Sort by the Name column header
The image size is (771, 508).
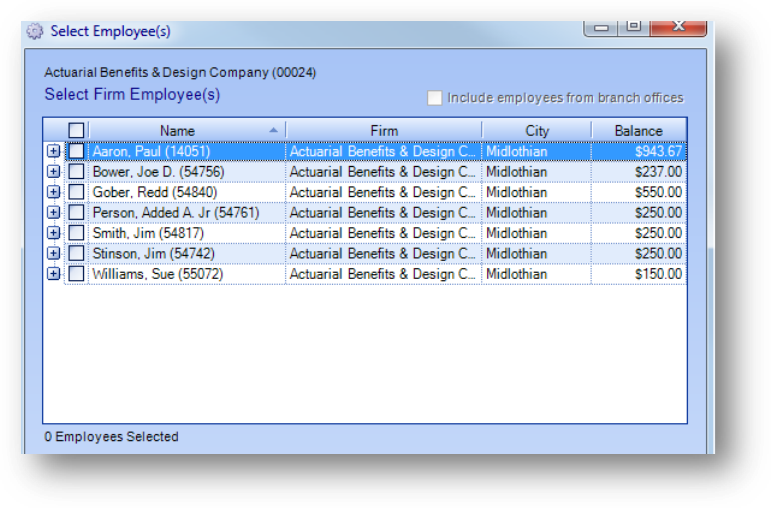187,131
